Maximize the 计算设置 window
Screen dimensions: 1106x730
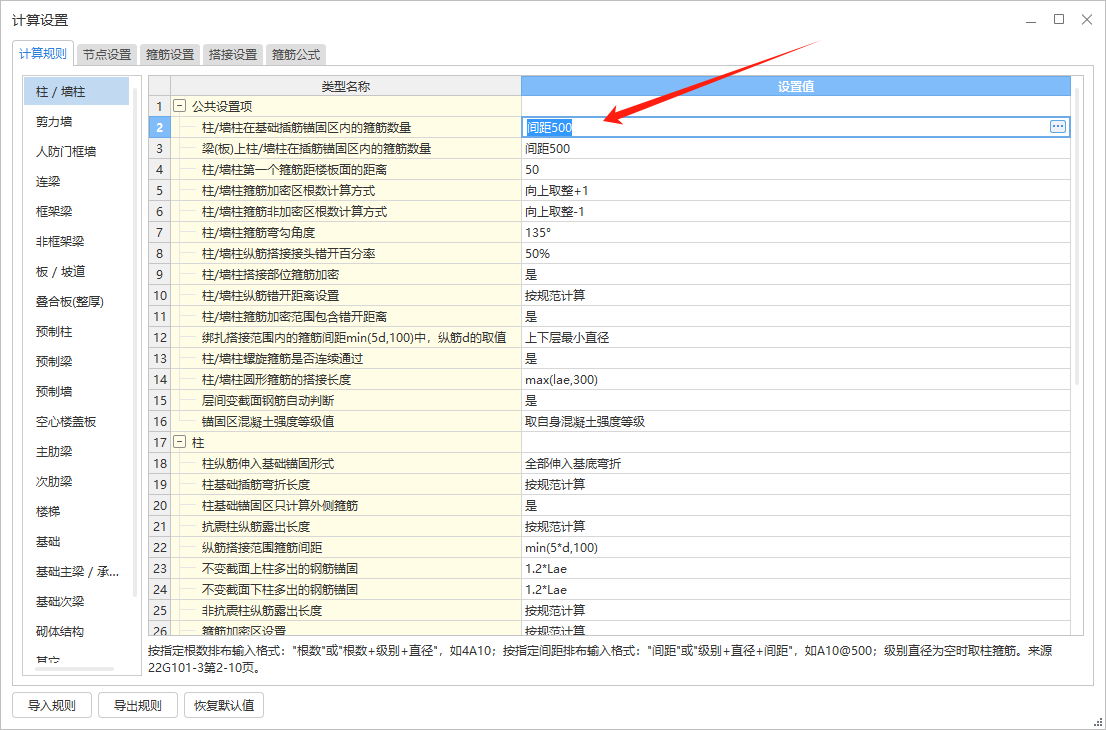(1059, 20)
